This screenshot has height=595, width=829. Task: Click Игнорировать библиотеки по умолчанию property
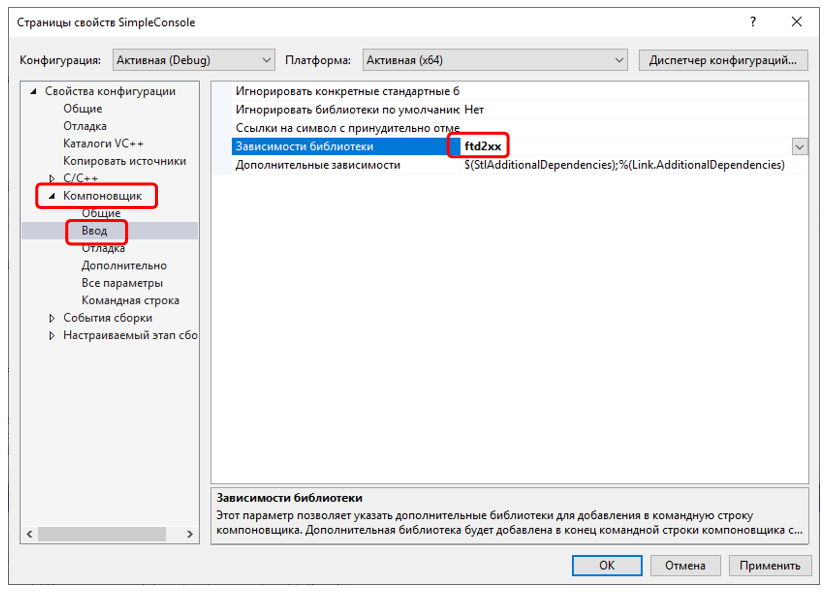[x=347, y=109]
